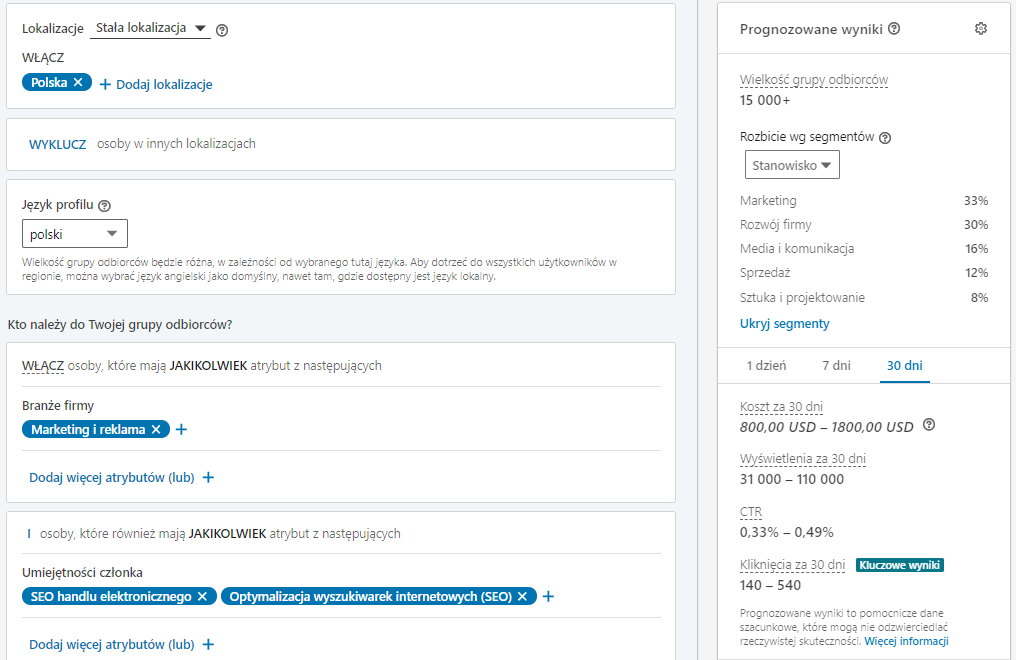The width and height of the screenshot is (1016, 660).
Task: Remove Optymalizacja wyszukiwarek internetowych (SEO) tag
Action: [x=522, y=597]
